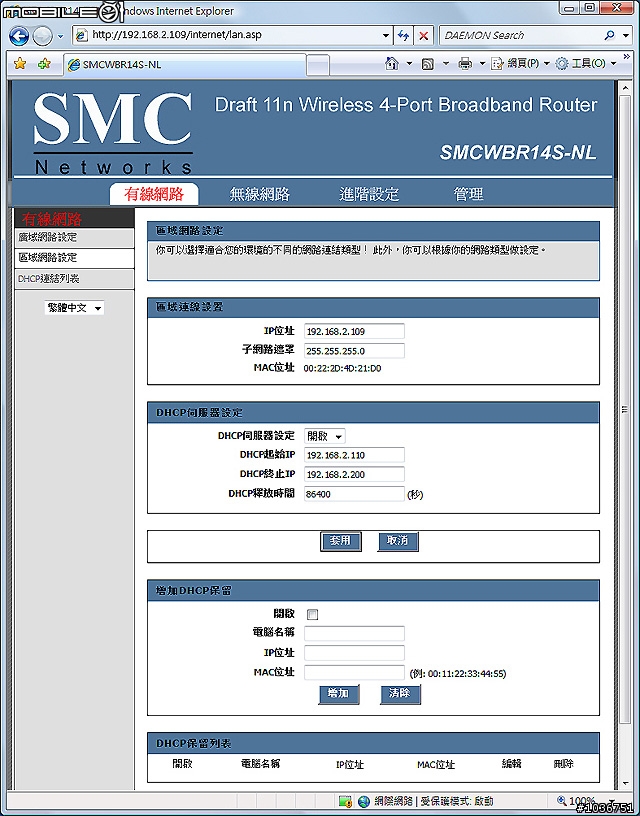Open Home button dropdown arrow
The image size is (640, 816).
tap(409, 64)
